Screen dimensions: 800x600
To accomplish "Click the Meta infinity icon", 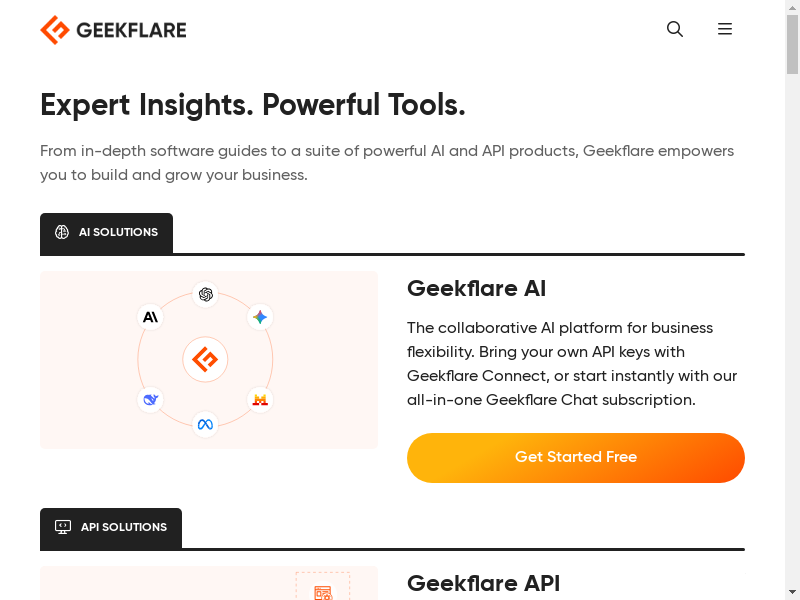I will pyautogui.click(x=205, y=425).
